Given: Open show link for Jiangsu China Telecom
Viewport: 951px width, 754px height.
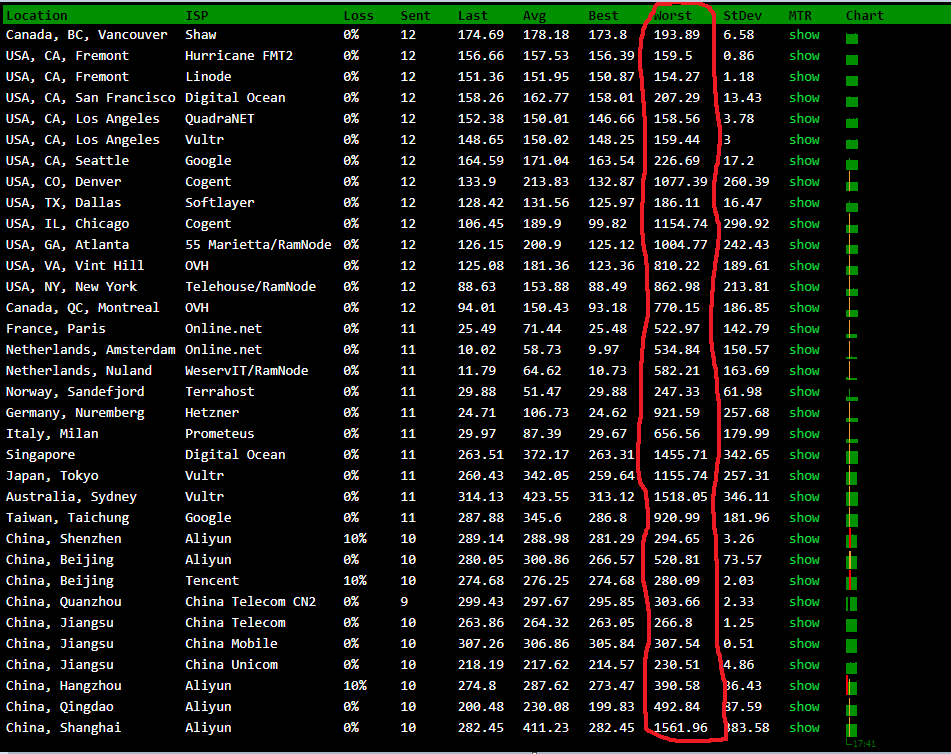Looking at the screenshot, I should 804,623.
